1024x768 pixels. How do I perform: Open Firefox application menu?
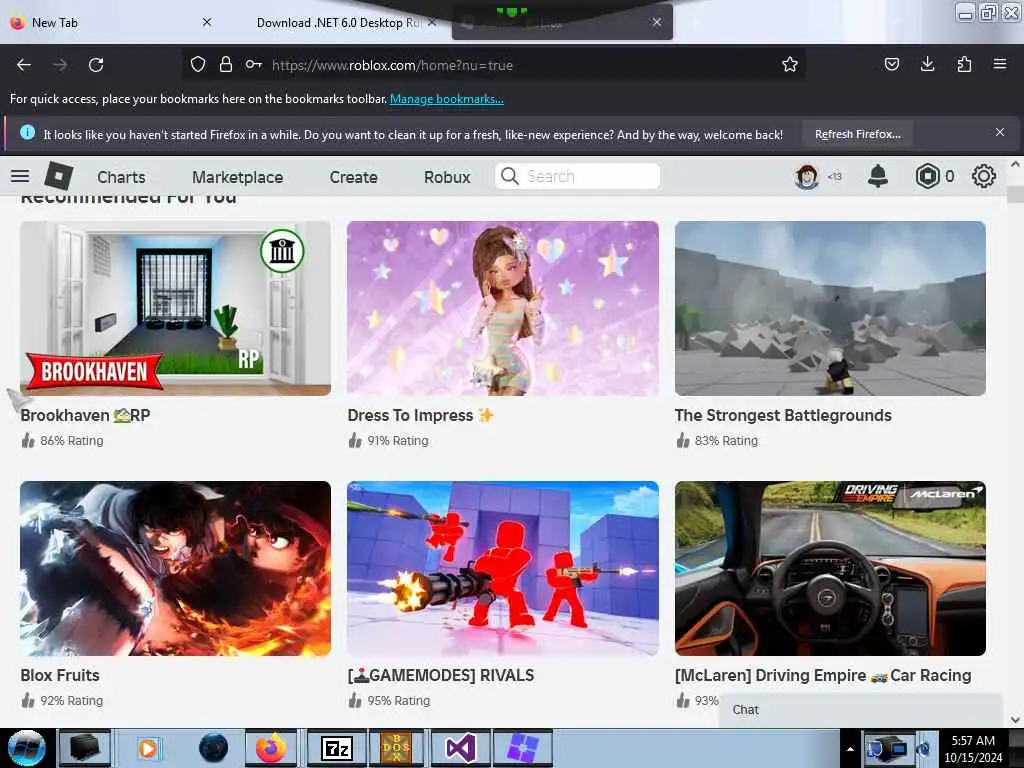coord(1000,64)
